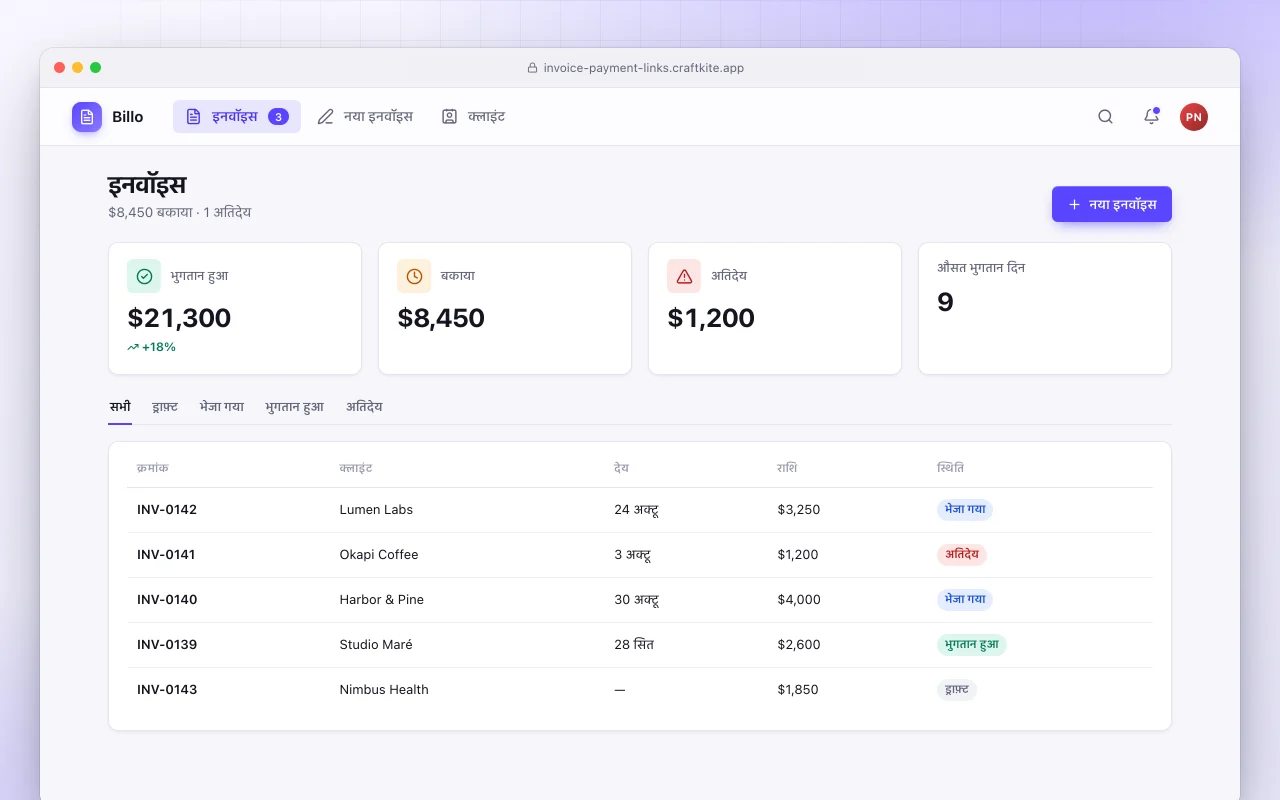The image size is (1280, 800).
Task: Open the PN user avatar
Action: click(x=1194, y=117)
